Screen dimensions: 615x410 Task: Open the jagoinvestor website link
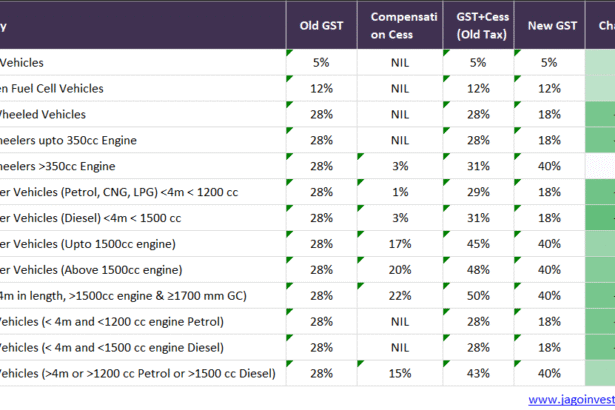pos(564,399)
